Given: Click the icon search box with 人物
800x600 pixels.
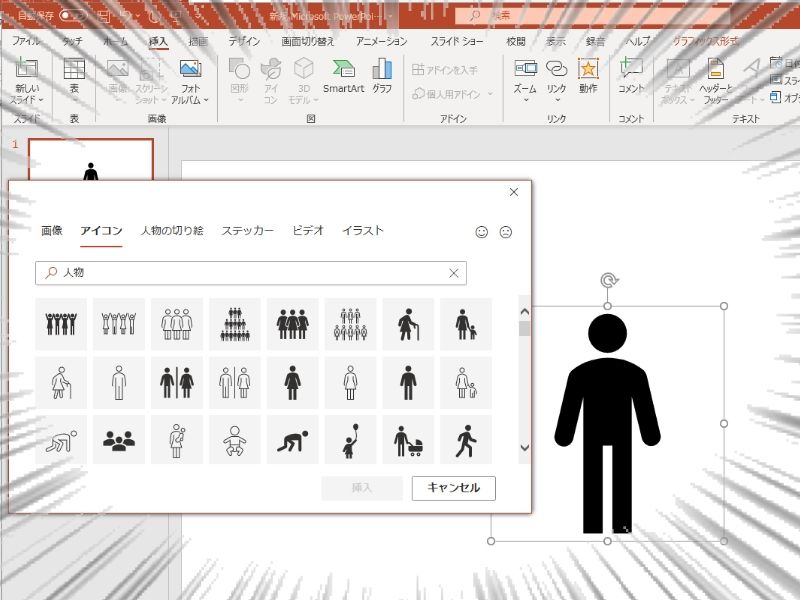Looking at the screenshot, I should click(251, 273).
